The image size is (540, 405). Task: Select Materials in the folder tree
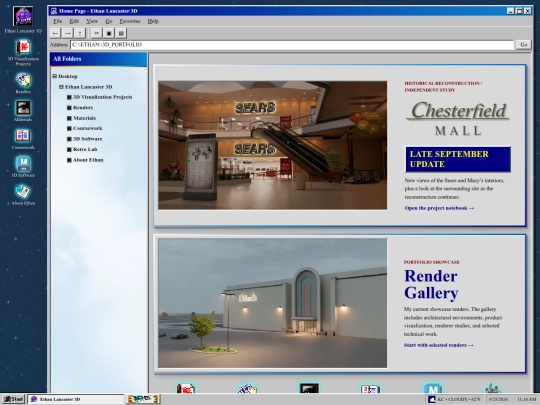coord(81,118)
